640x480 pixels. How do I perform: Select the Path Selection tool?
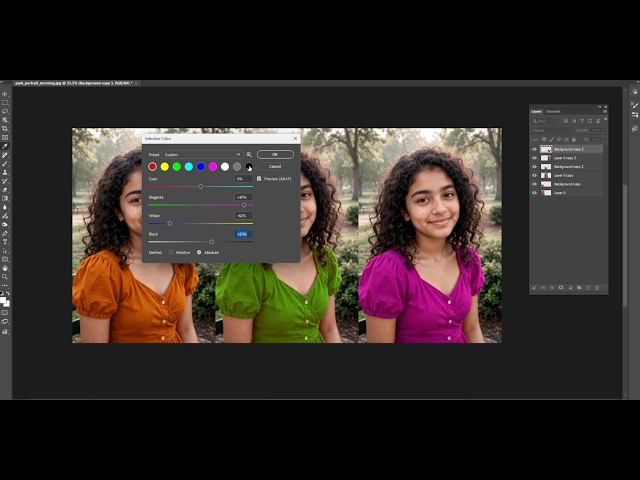pyautogui.click(x=5, y=251)
